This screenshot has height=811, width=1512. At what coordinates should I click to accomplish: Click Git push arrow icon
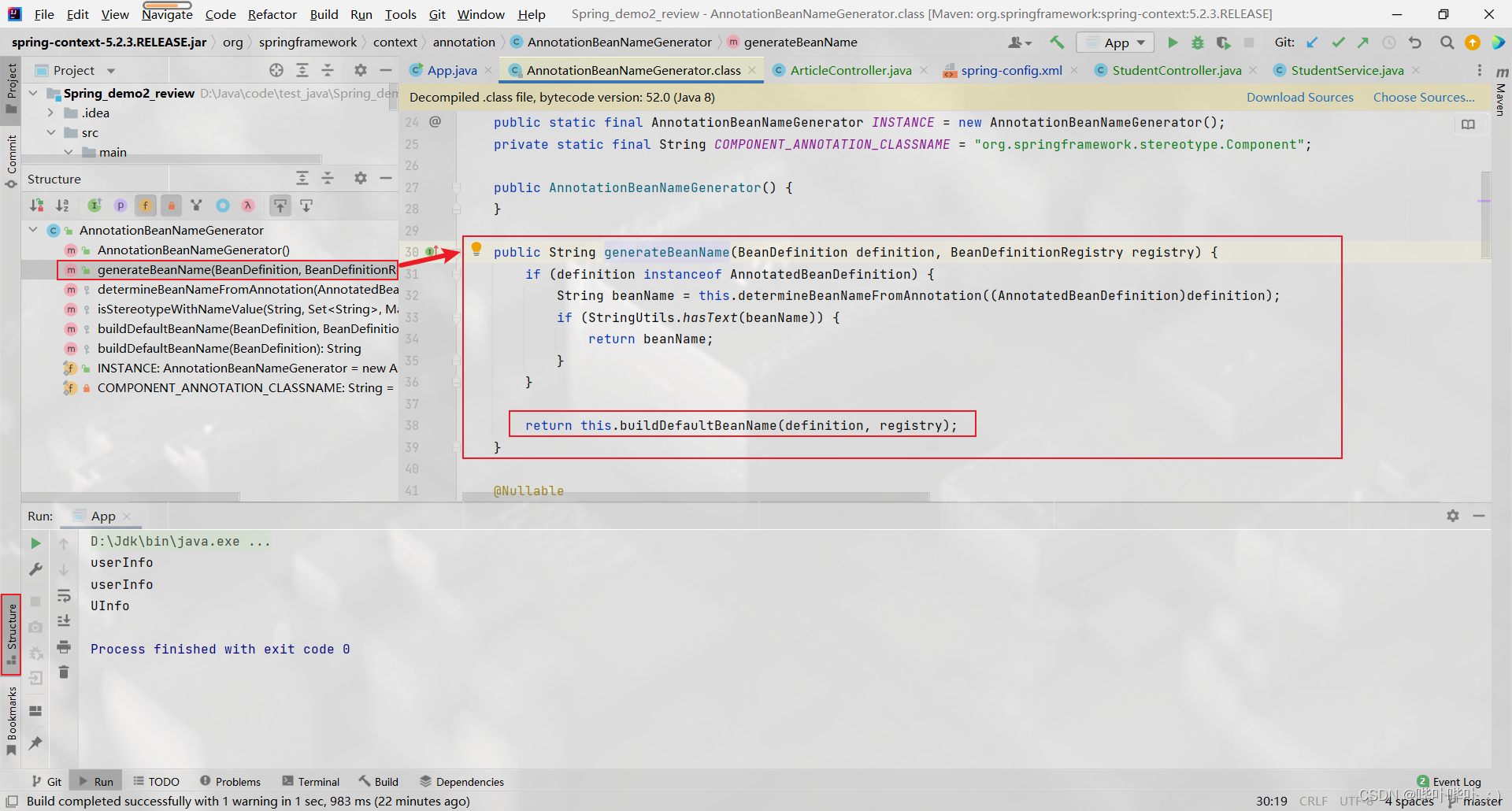(1363, 43)
